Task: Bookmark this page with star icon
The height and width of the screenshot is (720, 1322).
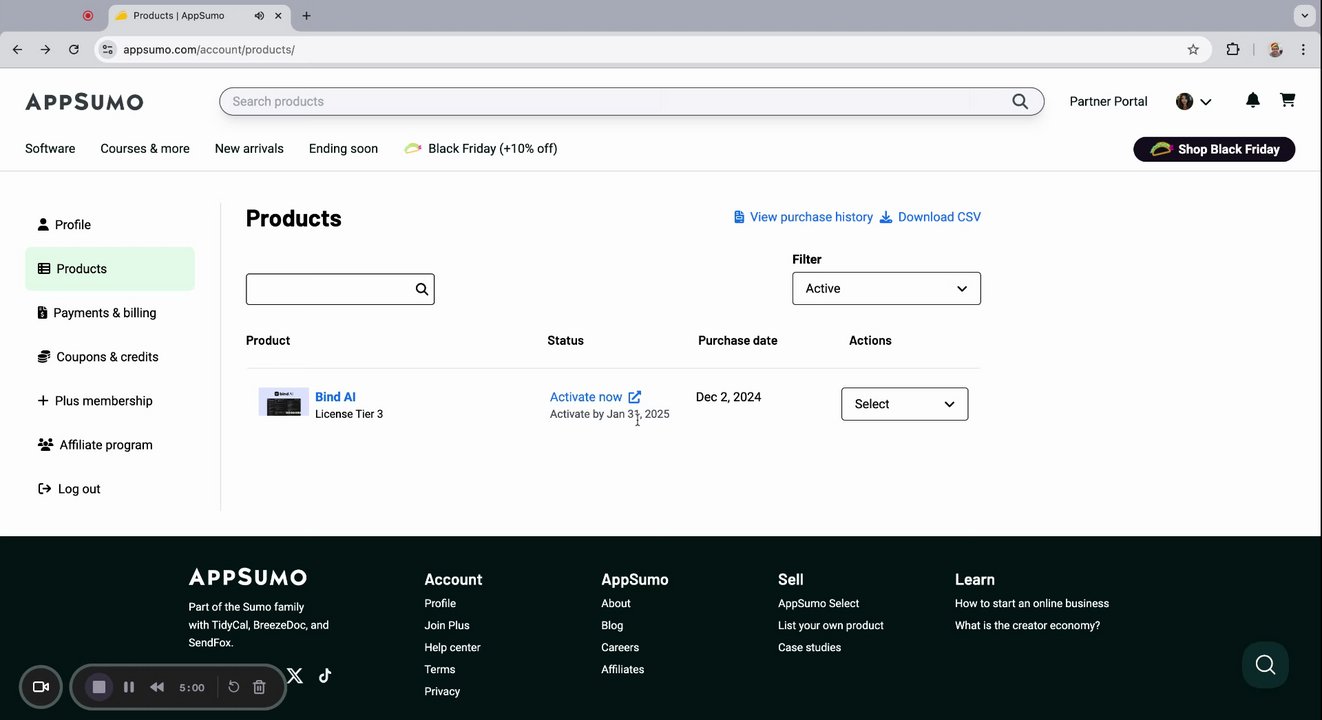Action: click(1193, 49)
